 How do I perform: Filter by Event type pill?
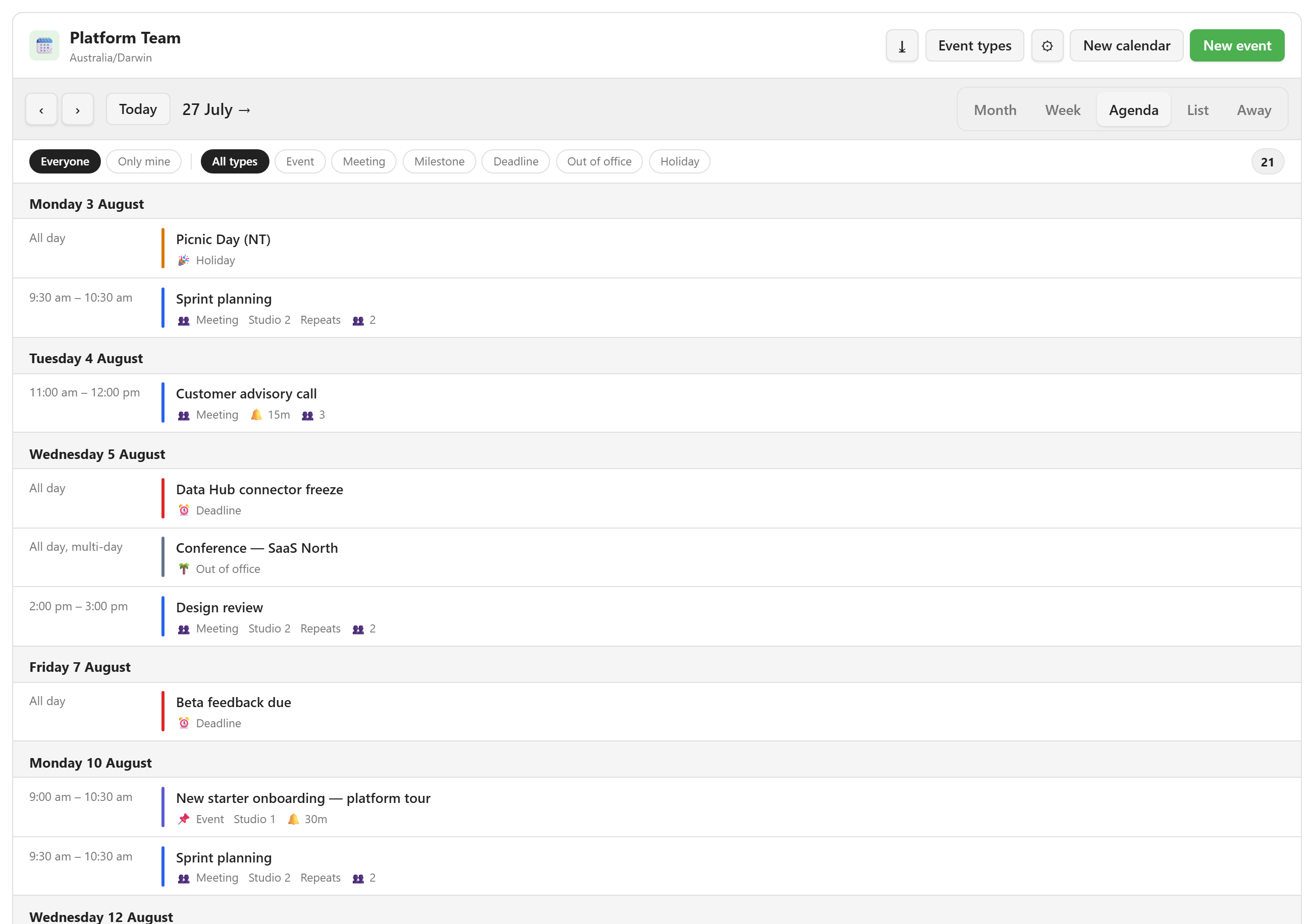click(300, 161)
